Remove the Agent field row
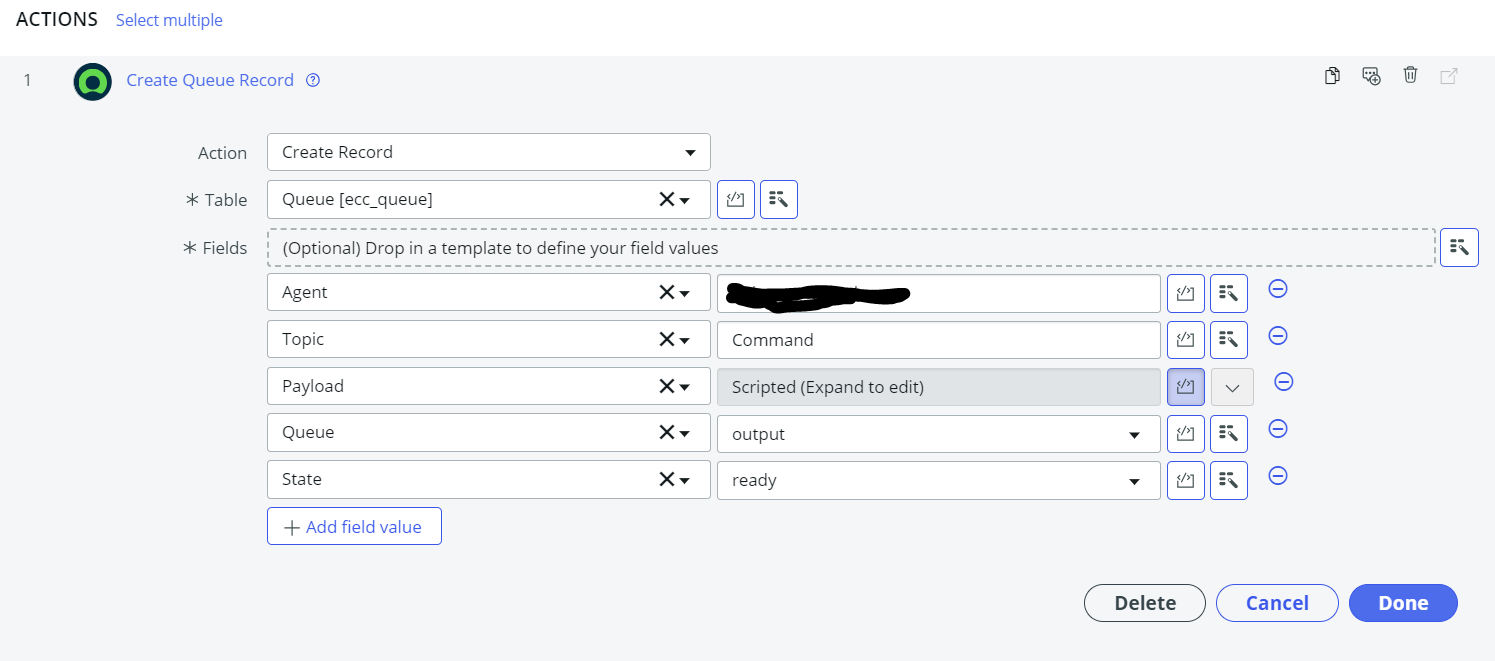Image resolution: width=1495 pixels, height=661 pixels. pos(1278,289)
